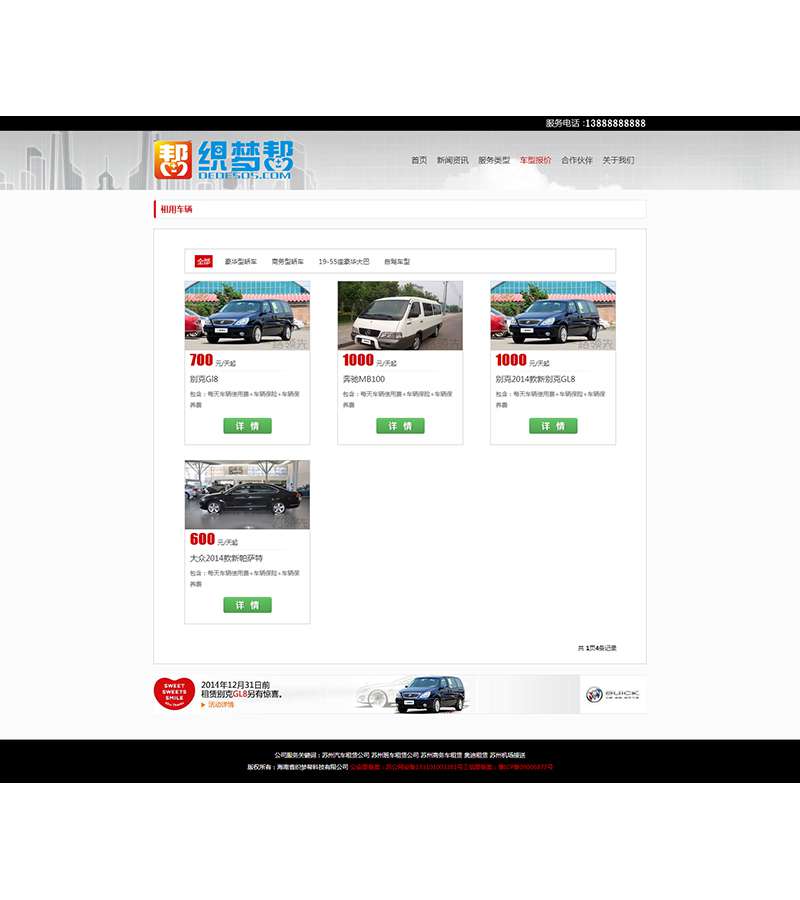Open the 别克Gl8 700 yuan car photo

[x=247, y=316]
